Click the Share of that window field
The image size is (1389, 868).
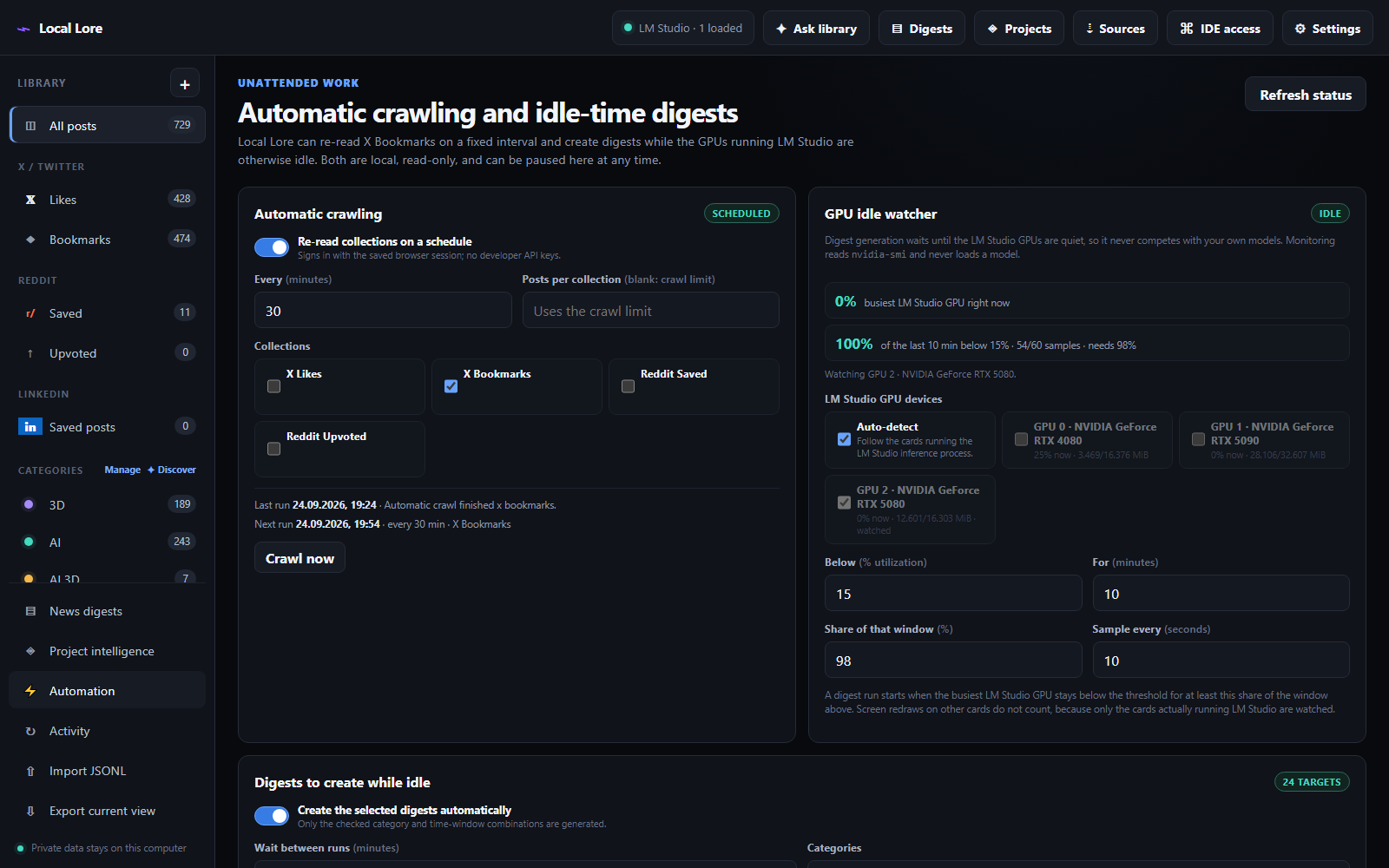(953, 661)
